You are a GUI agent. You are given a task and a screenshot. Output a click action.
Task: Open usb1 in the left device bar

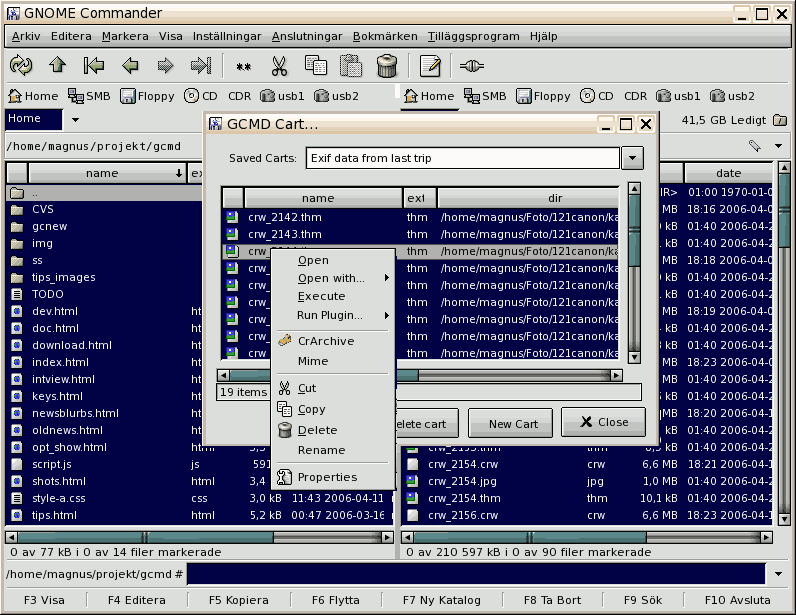(x=282, y=96)
